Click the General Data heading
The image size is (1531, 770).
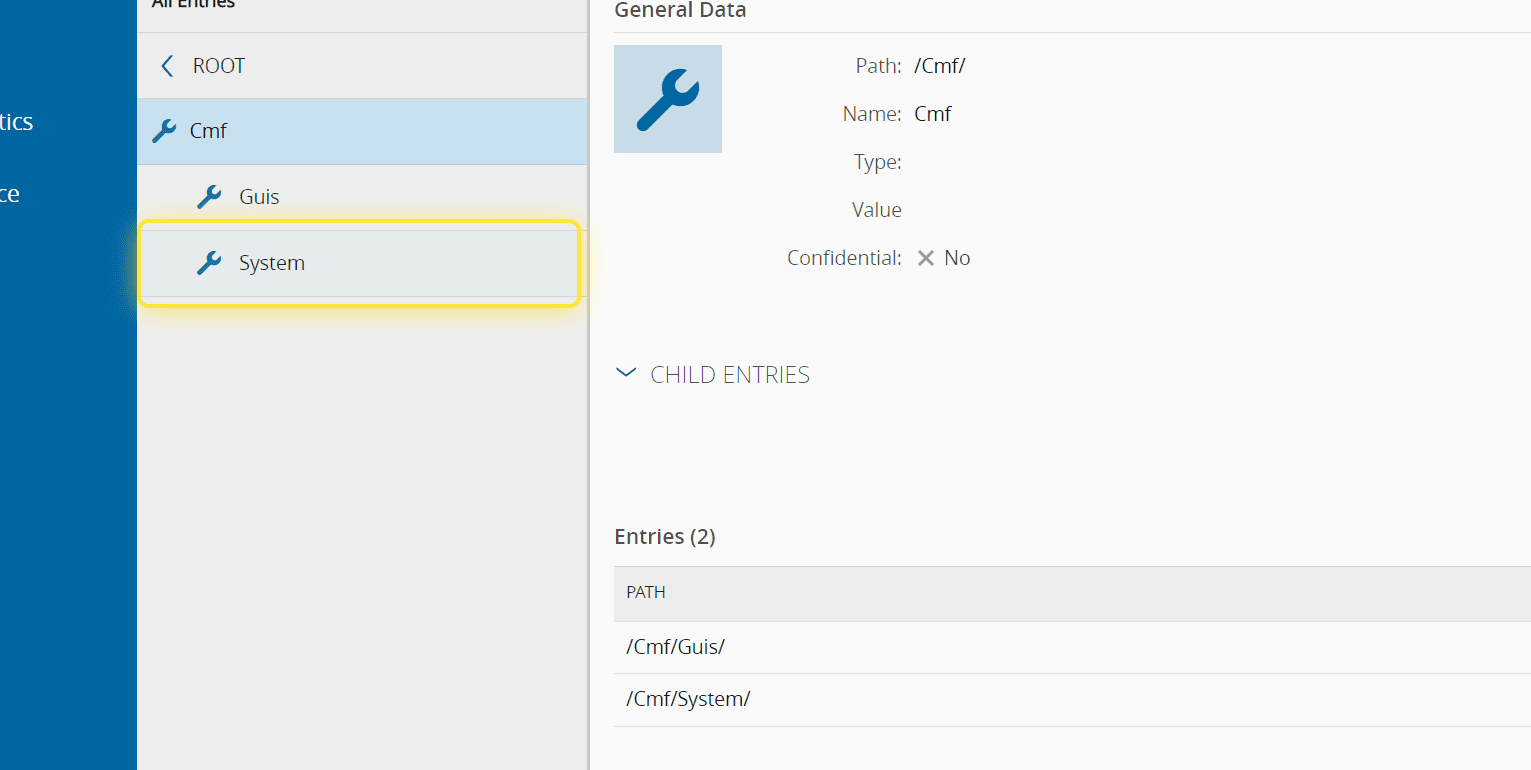click(x=680, y=11)
